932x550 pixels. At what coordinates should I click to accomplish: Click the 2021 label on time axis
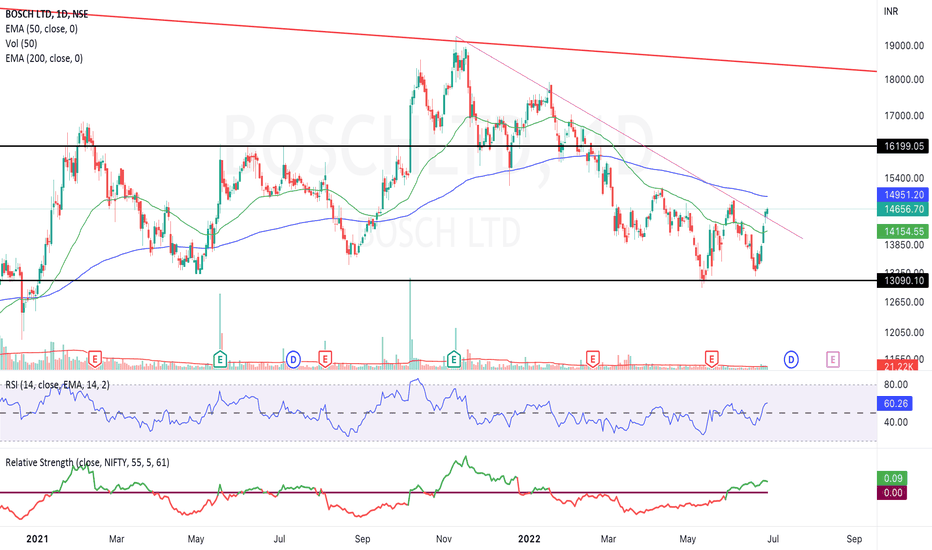37,539
